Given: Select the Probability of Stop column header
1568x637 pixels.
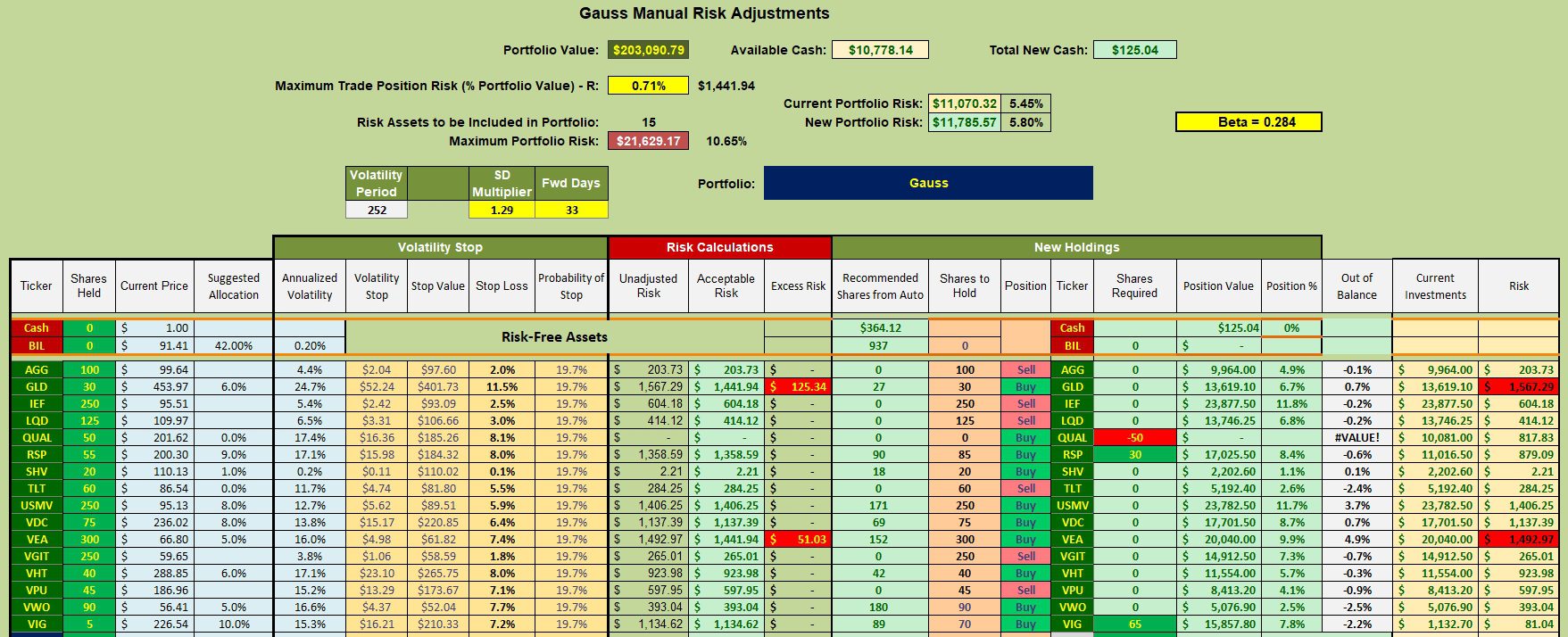Looking at the screenshot, I should [x=571, y=286].
